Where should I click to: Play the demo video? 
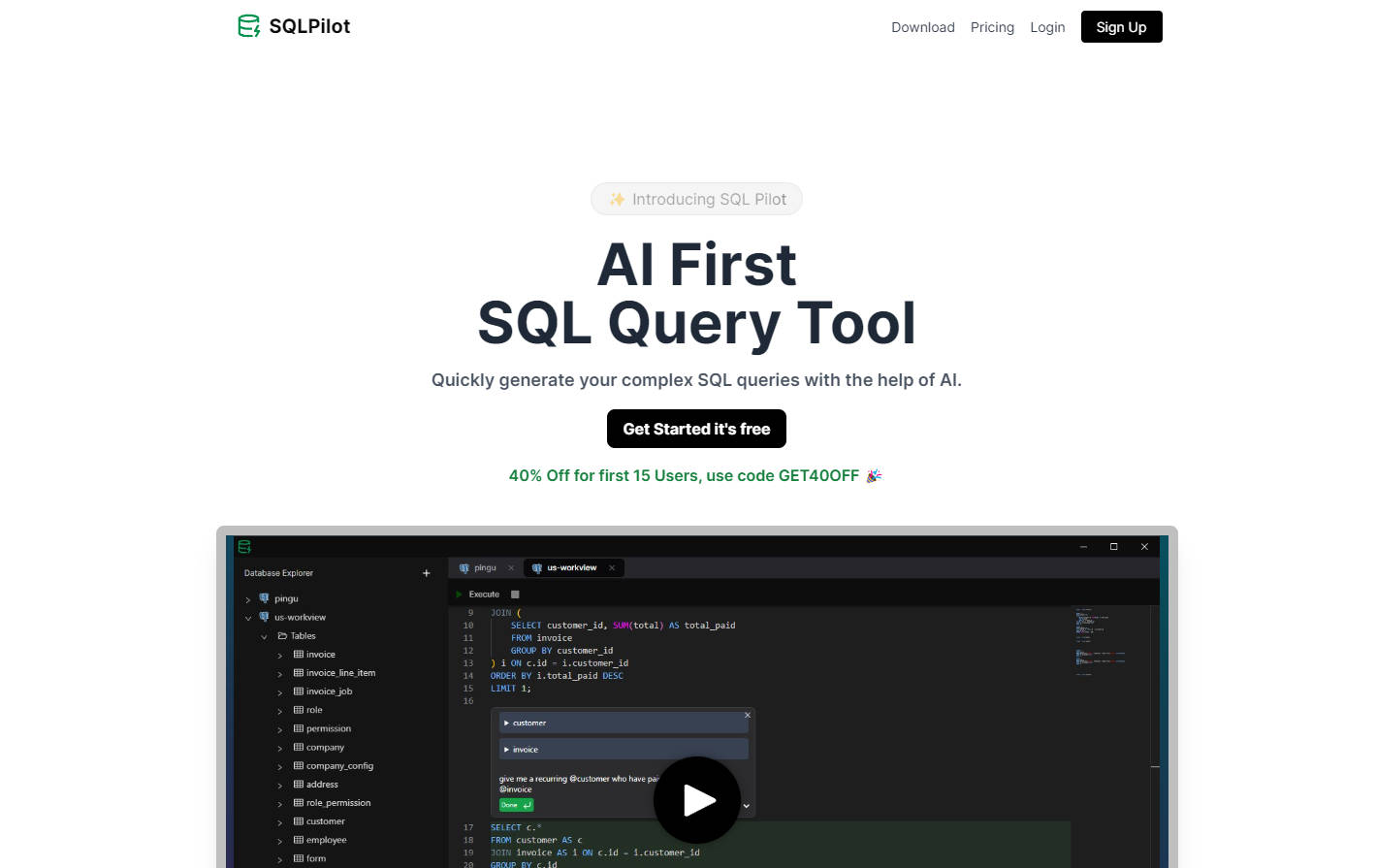point(697,800)
